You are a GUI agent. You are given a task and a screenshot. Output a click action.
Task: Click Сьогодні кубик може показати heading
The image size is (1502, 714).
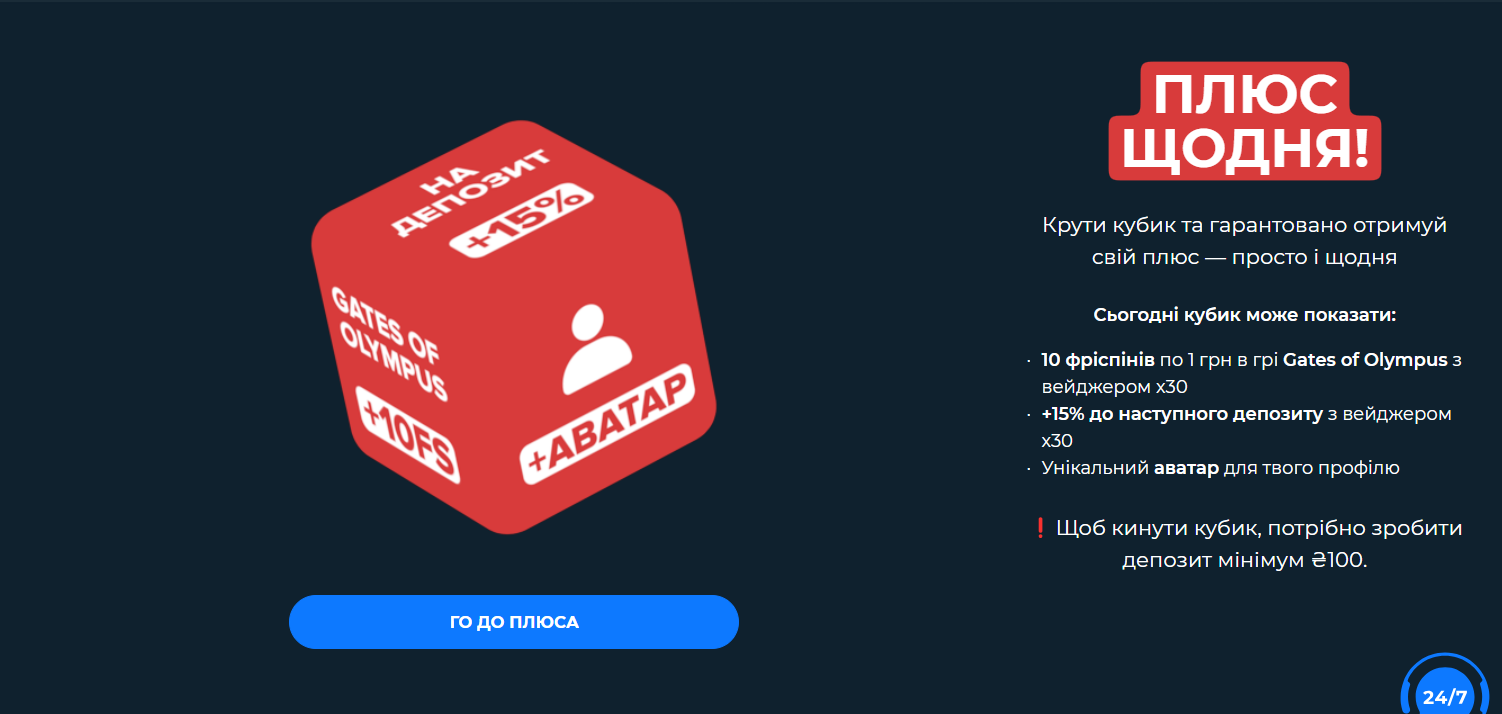point(1244,315)
